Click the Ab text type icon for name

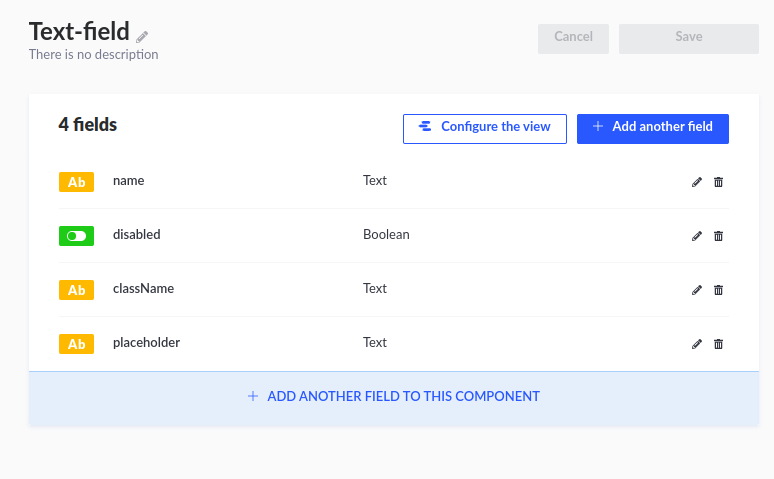coord(77,182)
